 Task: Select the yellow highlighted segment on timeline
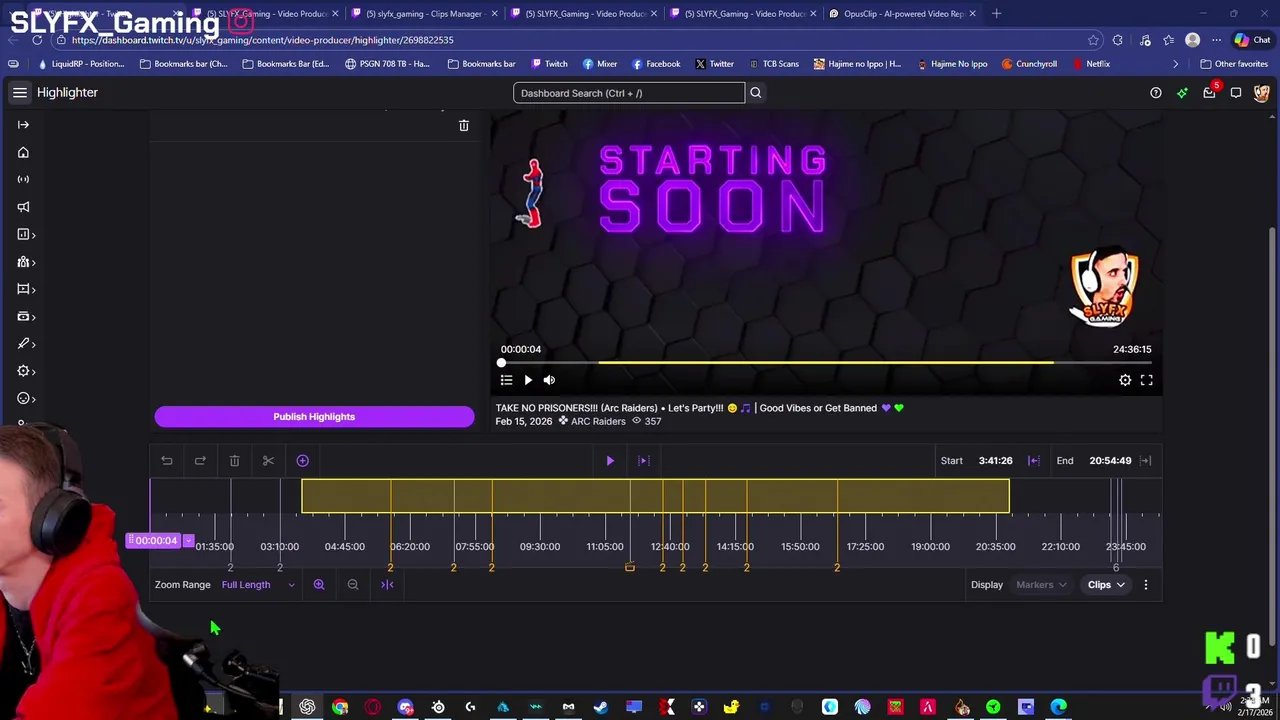pyautogui.click(x=655, y=496)
